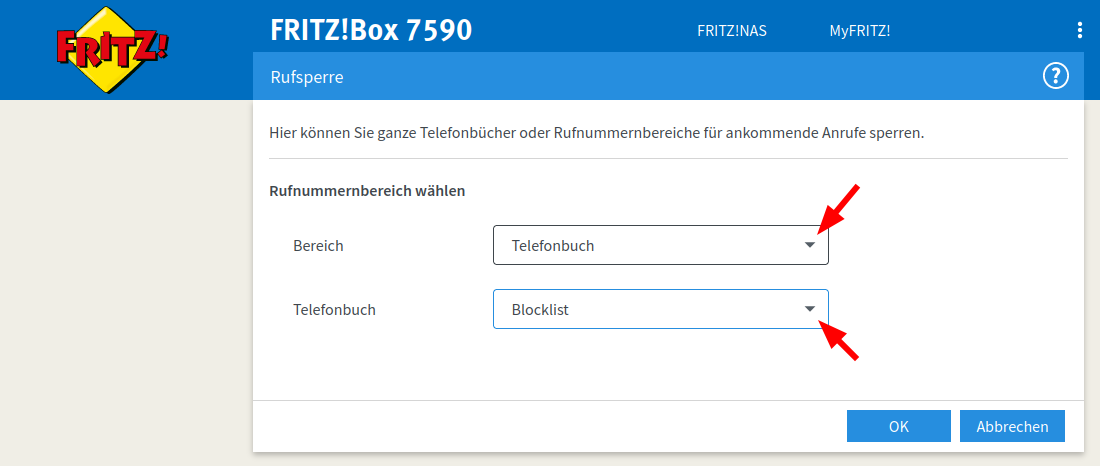Image resolution: width=1100 pixels, height=466 pixels.
Task: Go to MyFRITZ! in the header
Action: pyautogui.click(x=859, y=30)
